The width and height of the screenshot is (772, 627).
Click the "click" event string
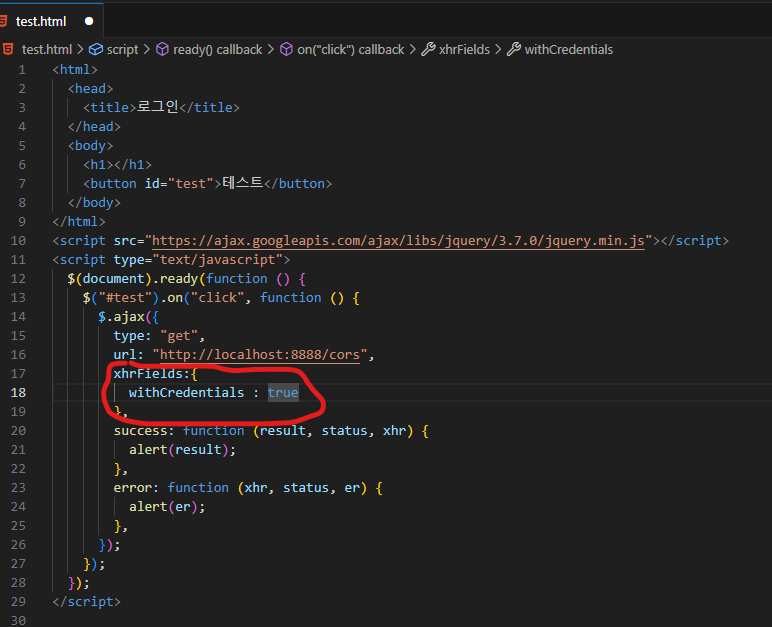coord(217,297)
